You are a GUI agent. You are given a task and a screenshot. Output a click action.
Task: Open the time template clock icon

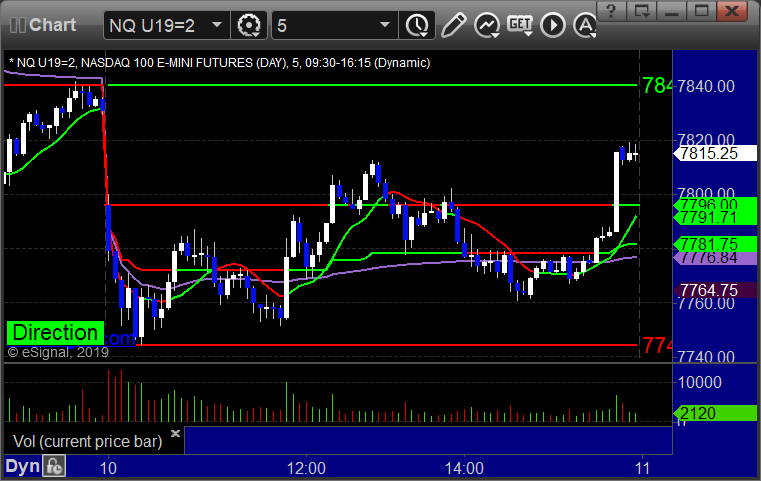pos(417,25)
